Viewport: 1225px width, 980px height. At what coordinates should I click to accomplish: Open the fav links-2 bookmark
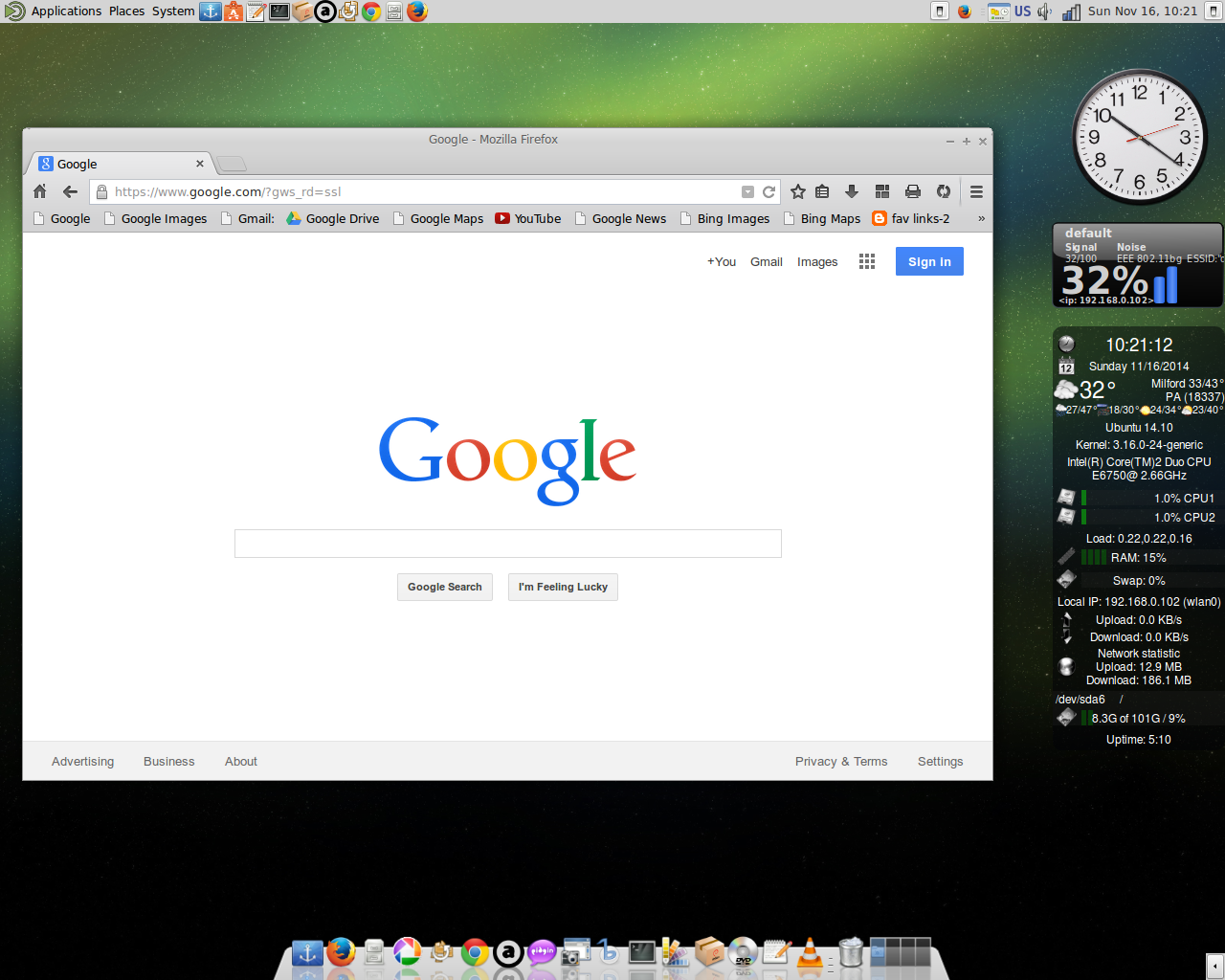[x=911, y=218]
